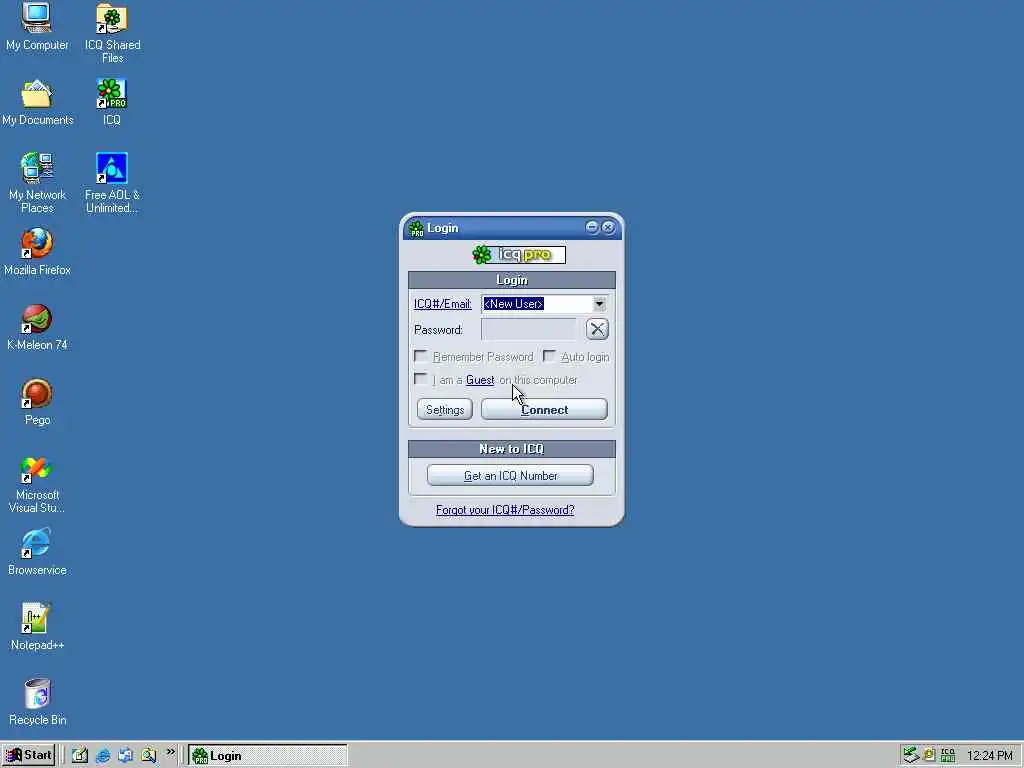1024x768 pixels.
Task: Click the Connect button
Action: [544, 409]
